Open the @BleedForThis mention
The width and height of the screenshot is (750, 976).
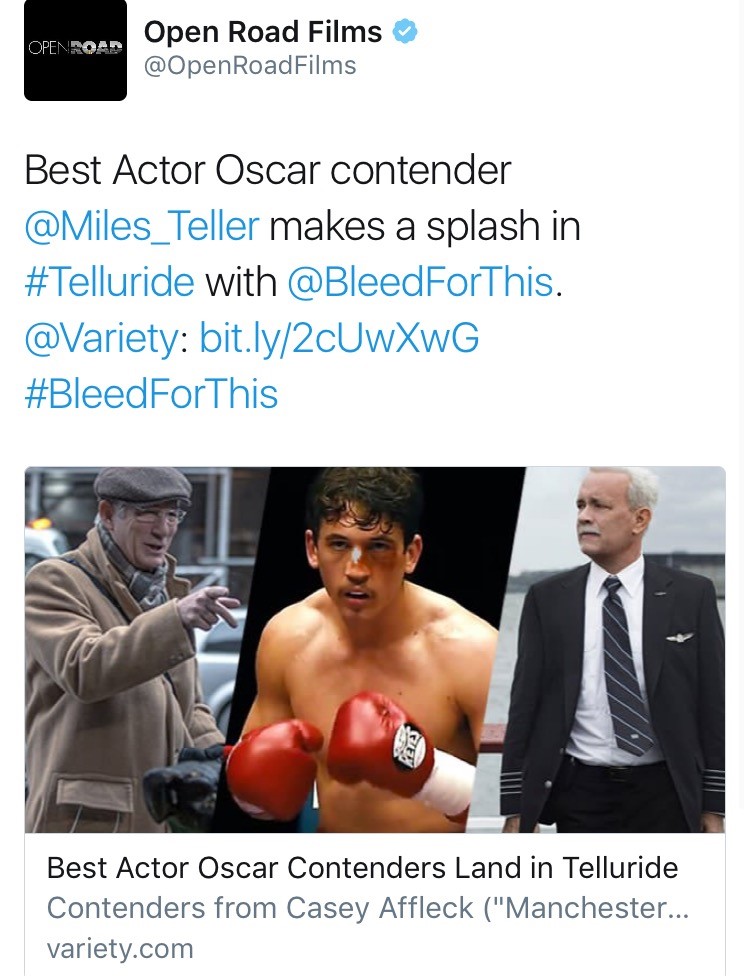(420, 281)
